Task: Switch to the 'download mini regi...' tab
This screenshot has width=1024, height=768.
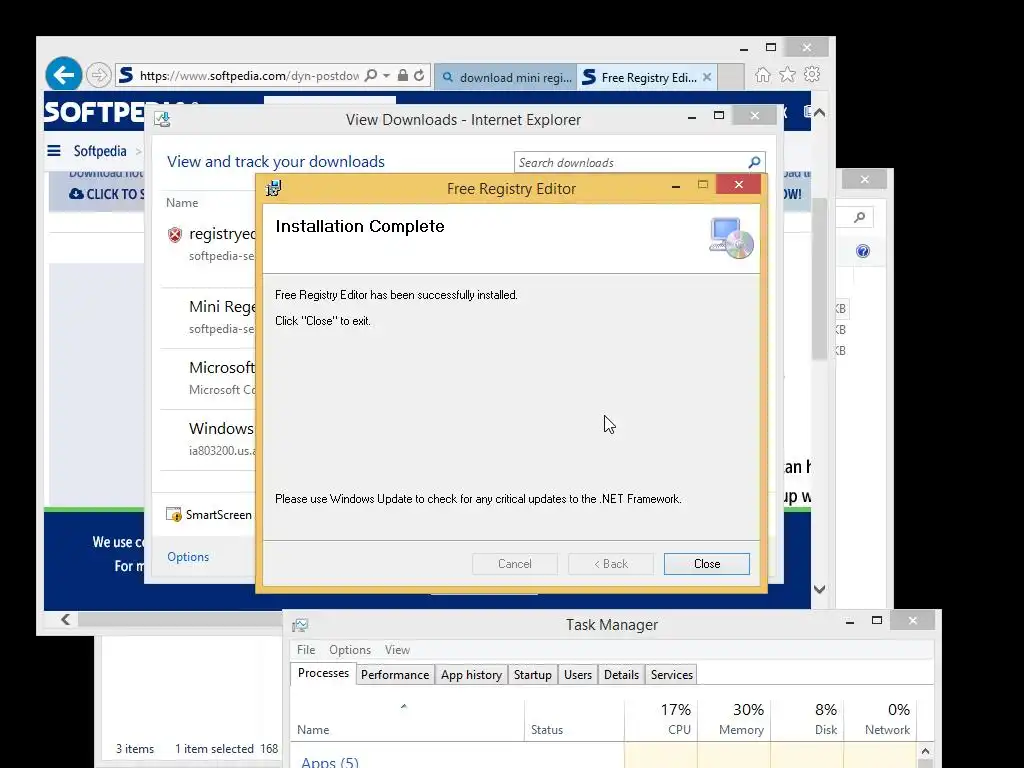Action: pyautogui.click(x=506, y=77)
